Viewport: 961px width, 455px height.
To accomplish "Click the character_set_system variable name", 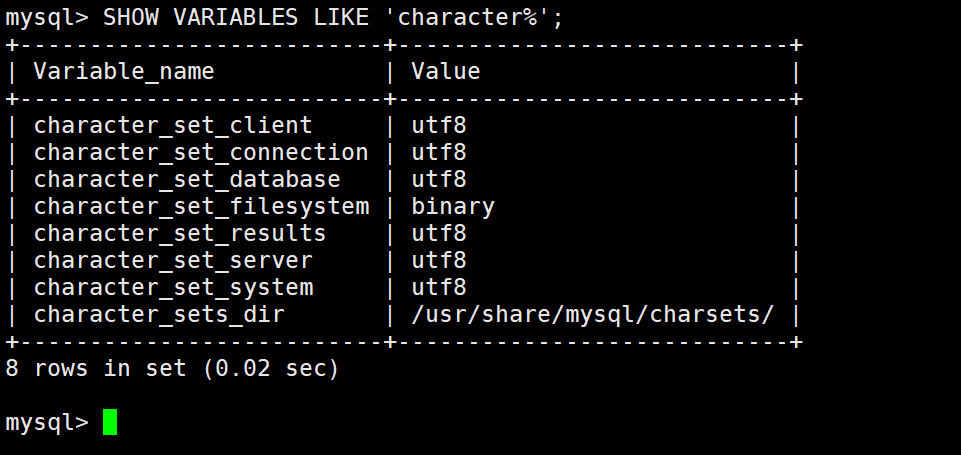I will pyautogui.click(x=173, y=287).
